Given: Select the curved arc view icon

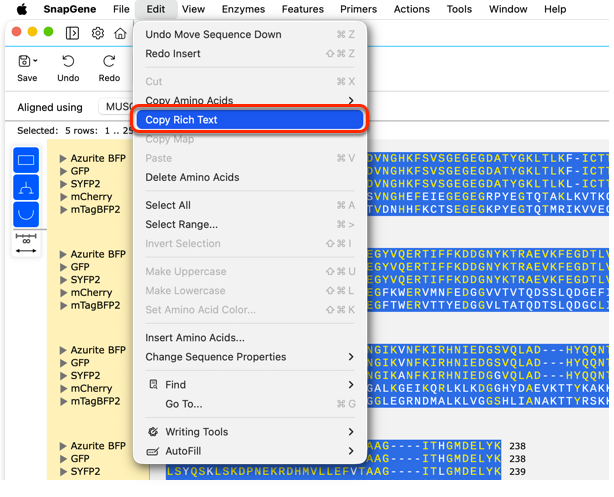Looking at the screenshot, I should [26, 214].
